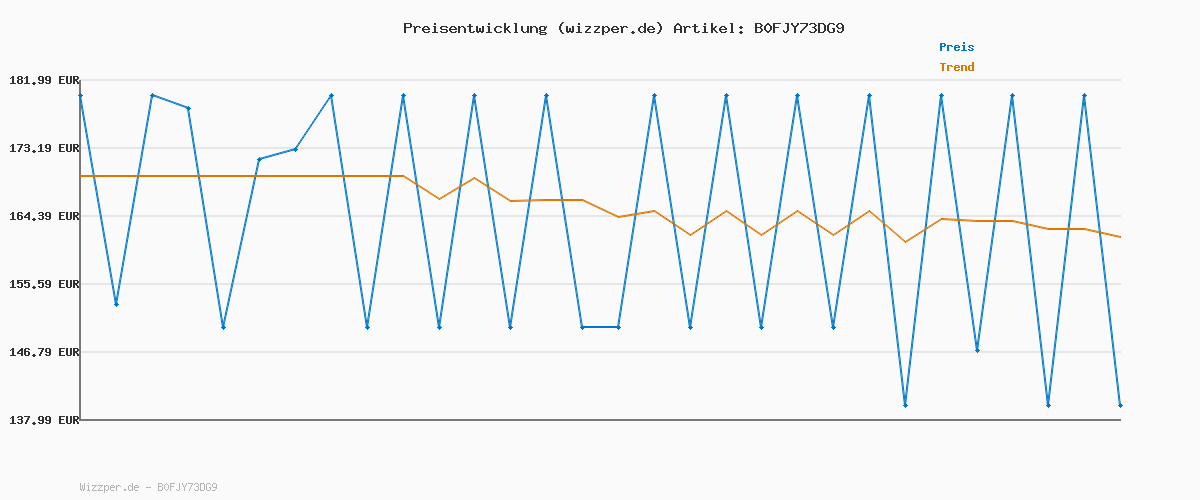The image size is (1200, 500).
Task: Select the 155.59 EUR axis label
Action: click(x=42, y=284)
